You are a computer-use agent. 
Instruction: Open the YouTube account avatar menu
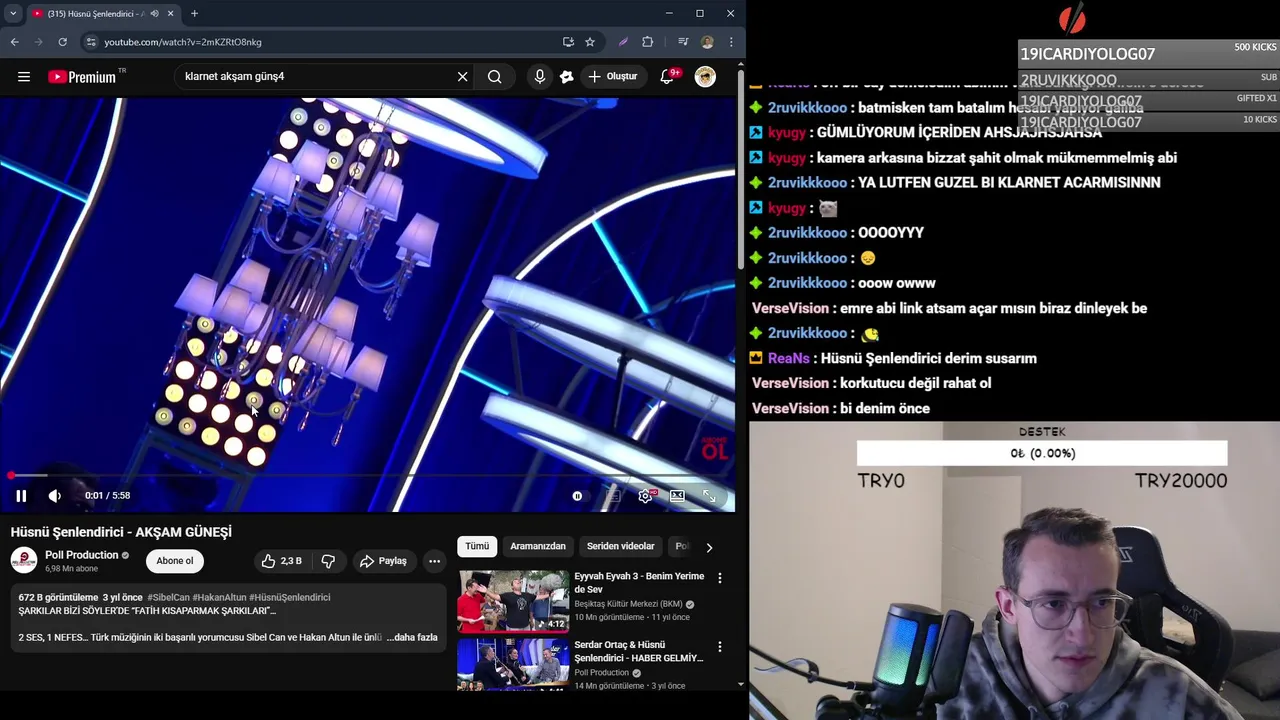tap(705, 76)
